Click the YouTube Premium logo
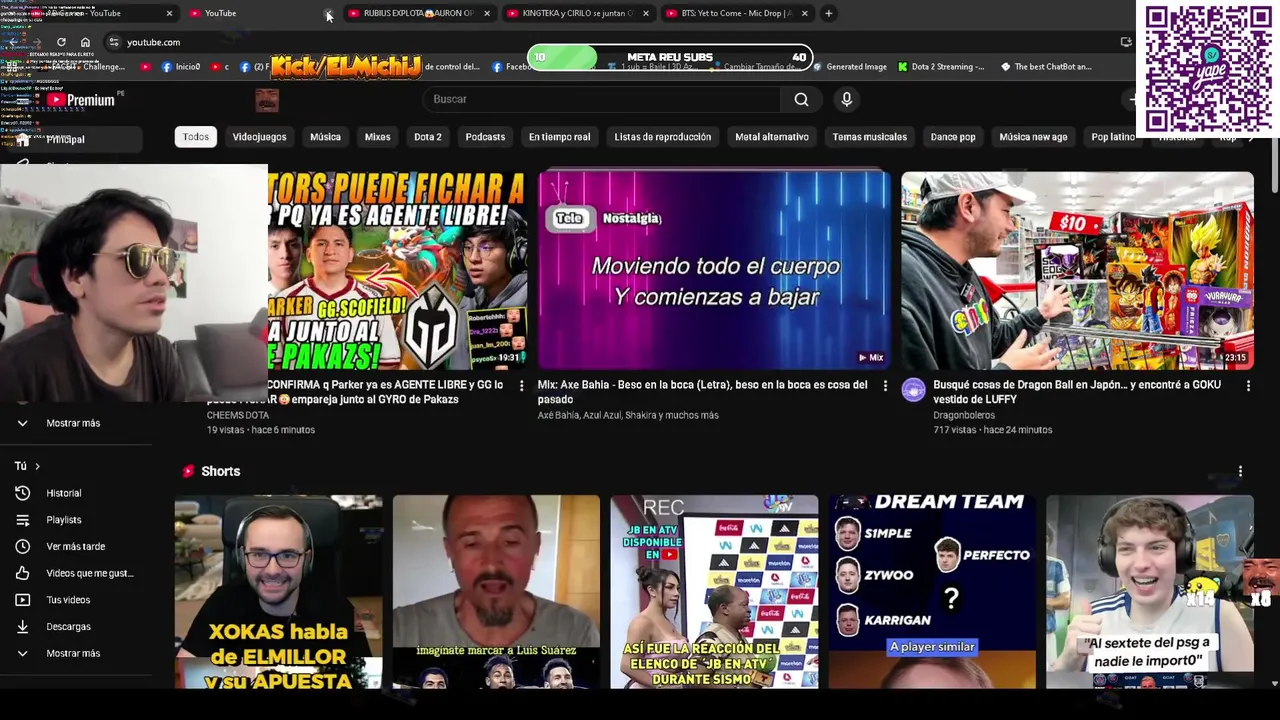The image size is (1280, 720). (x=83, y=100)
